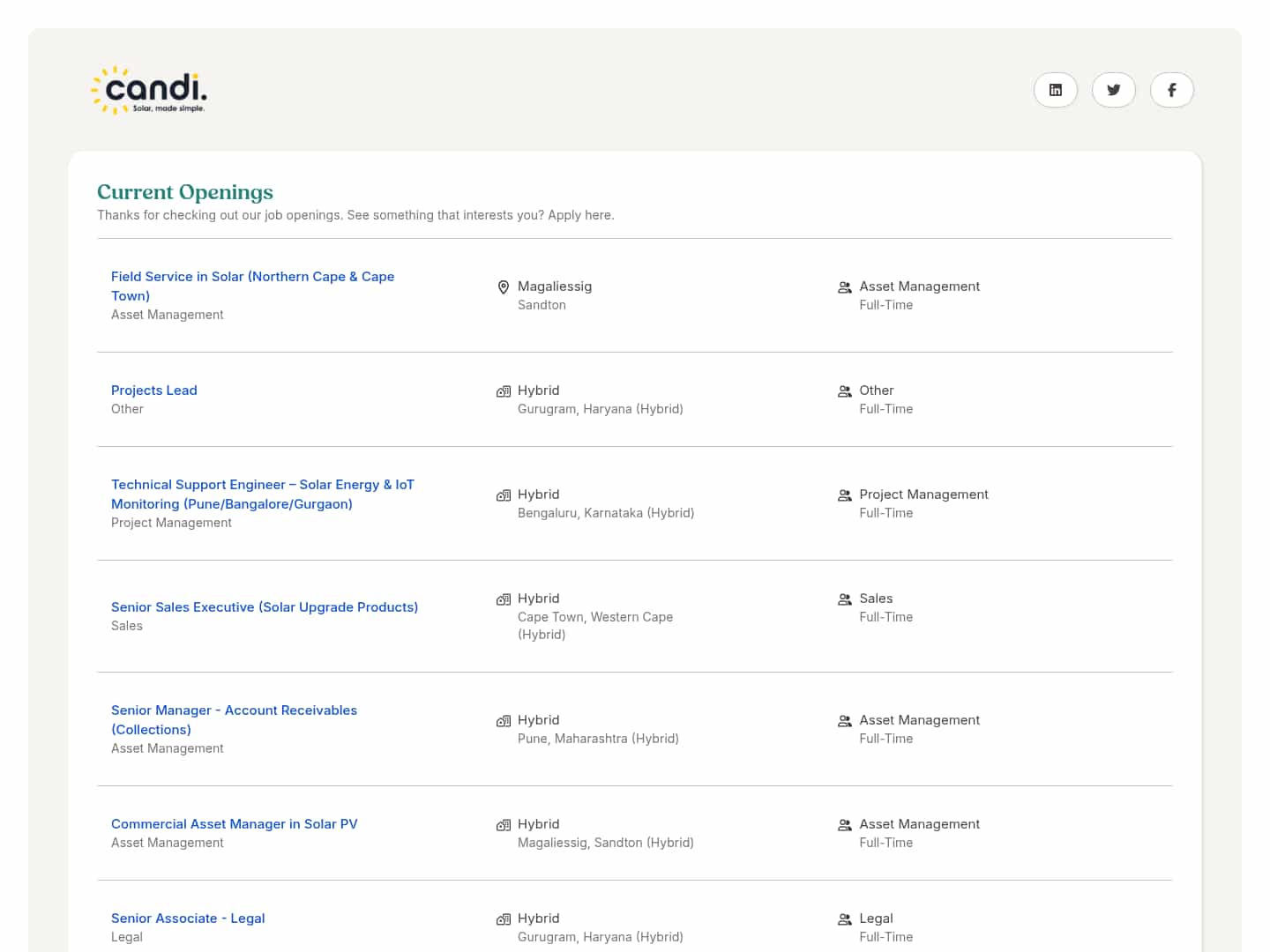Click the hybrid icon for Pune, Maharashtra
The width and height of the screenshot is (1270, 952).
coord(504,721)
